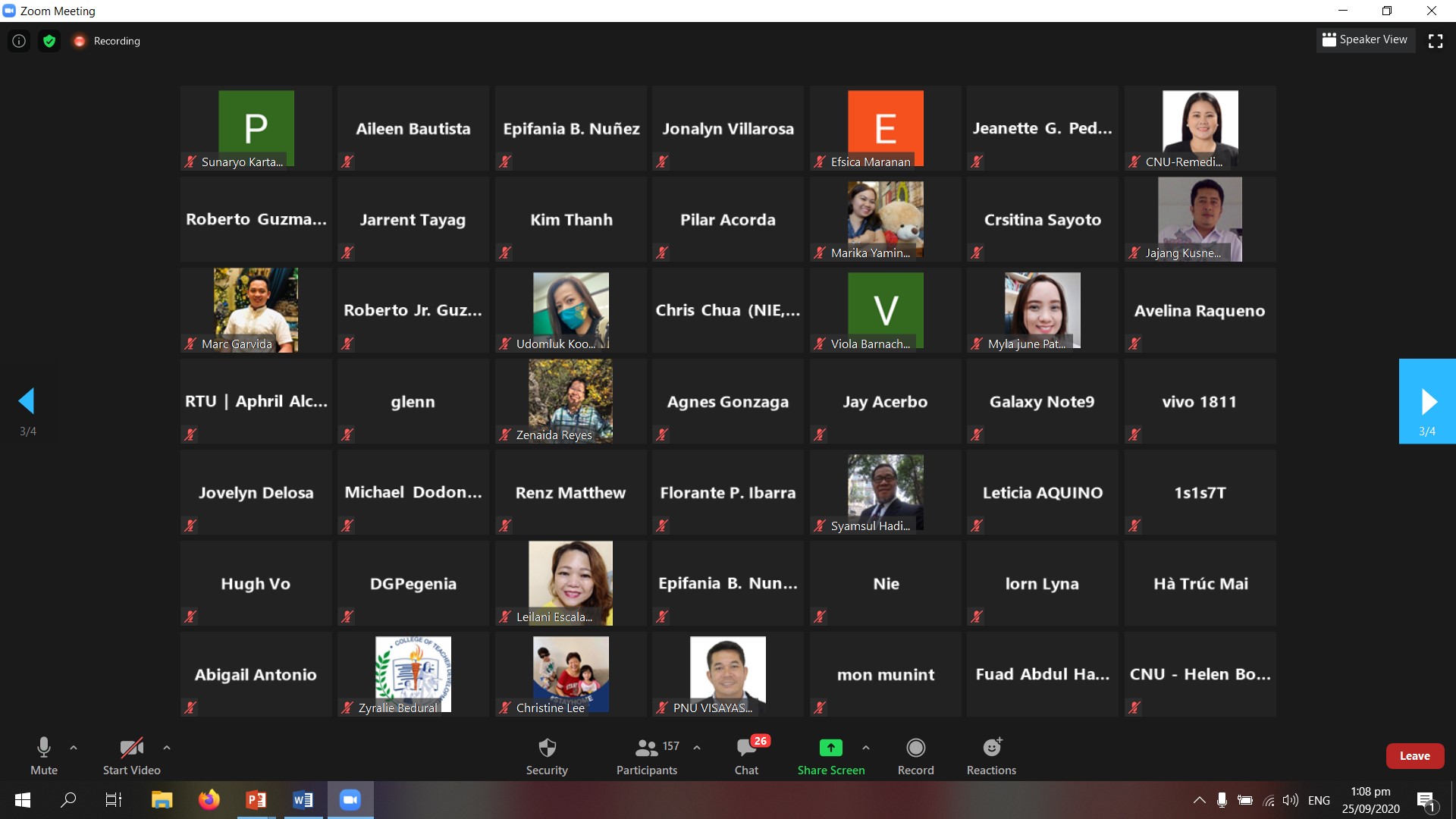The width and height of the screenshot is (1456, 819).
Task: Go to previous gallery page arrow
Action: (x=27, y=402)
